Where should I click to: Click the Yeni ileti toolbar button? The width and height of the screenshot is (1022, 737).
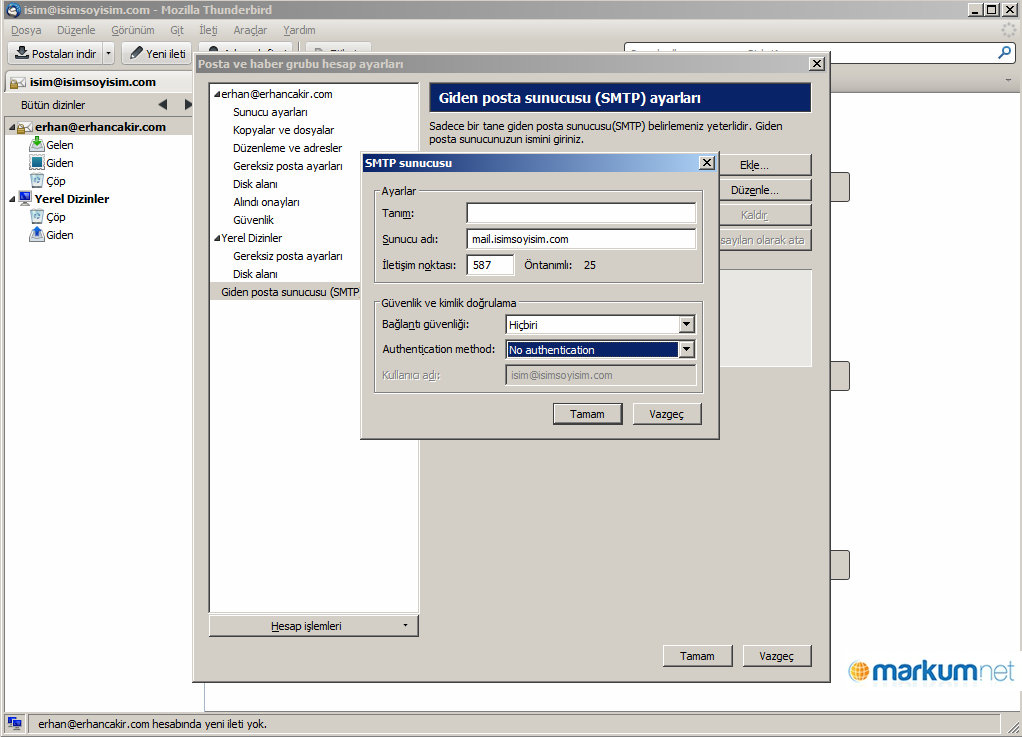[157, 53]
